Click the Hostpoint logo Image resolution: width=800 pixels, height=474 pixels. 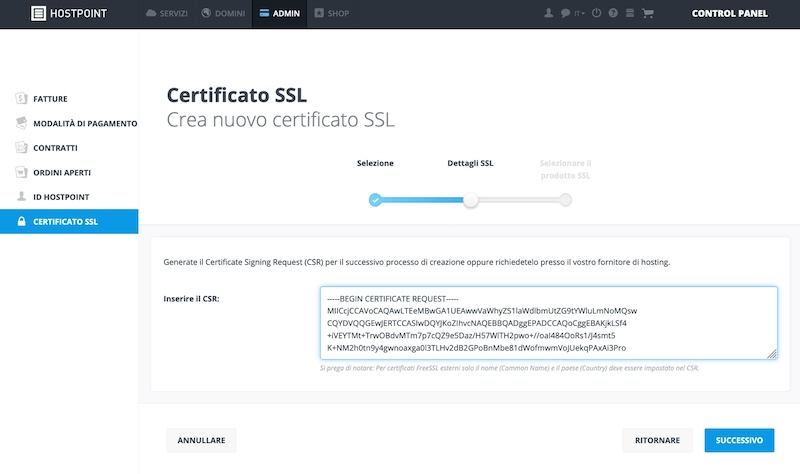(69, 13)
